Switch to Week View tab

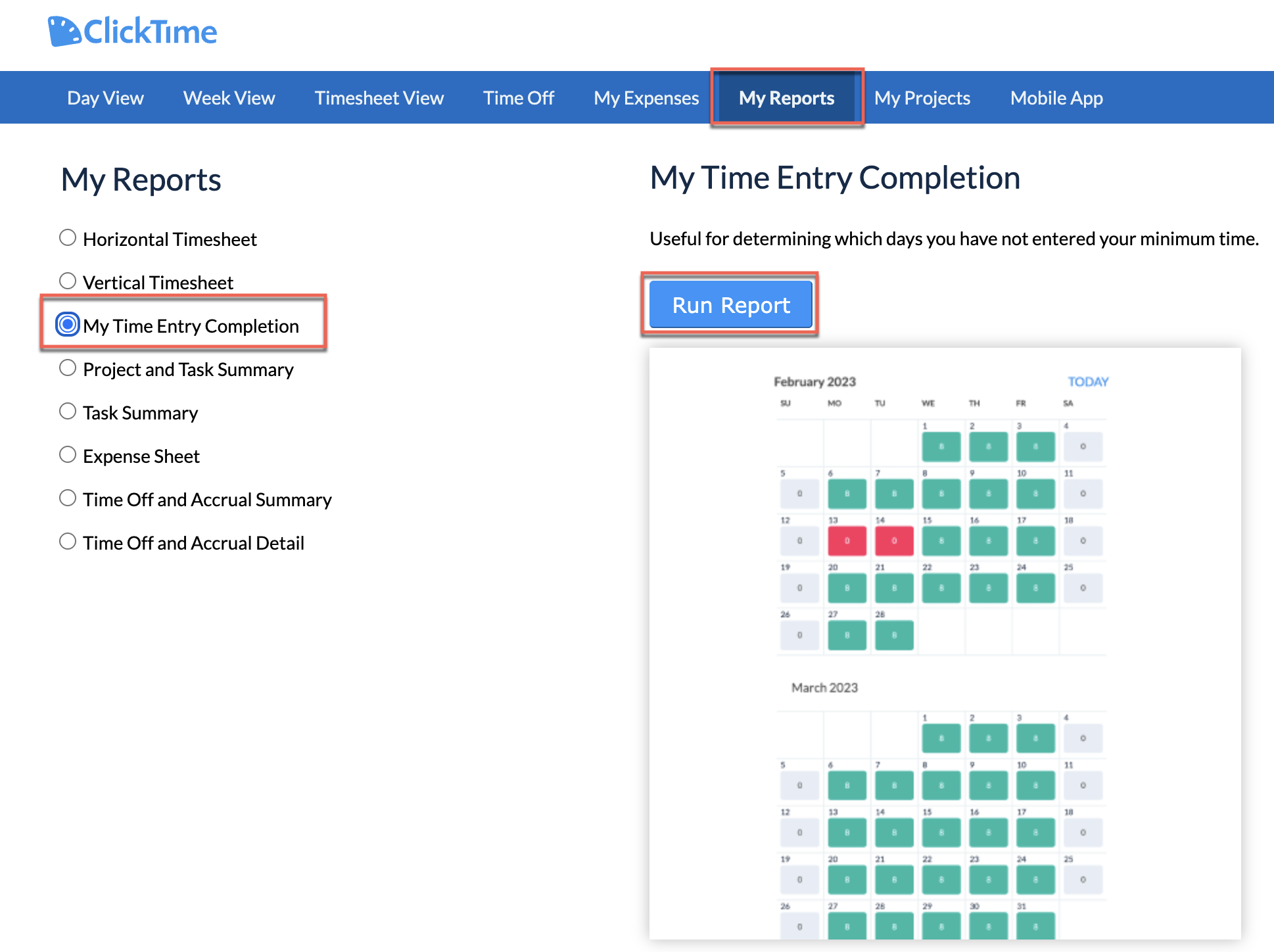coord(229,98)
